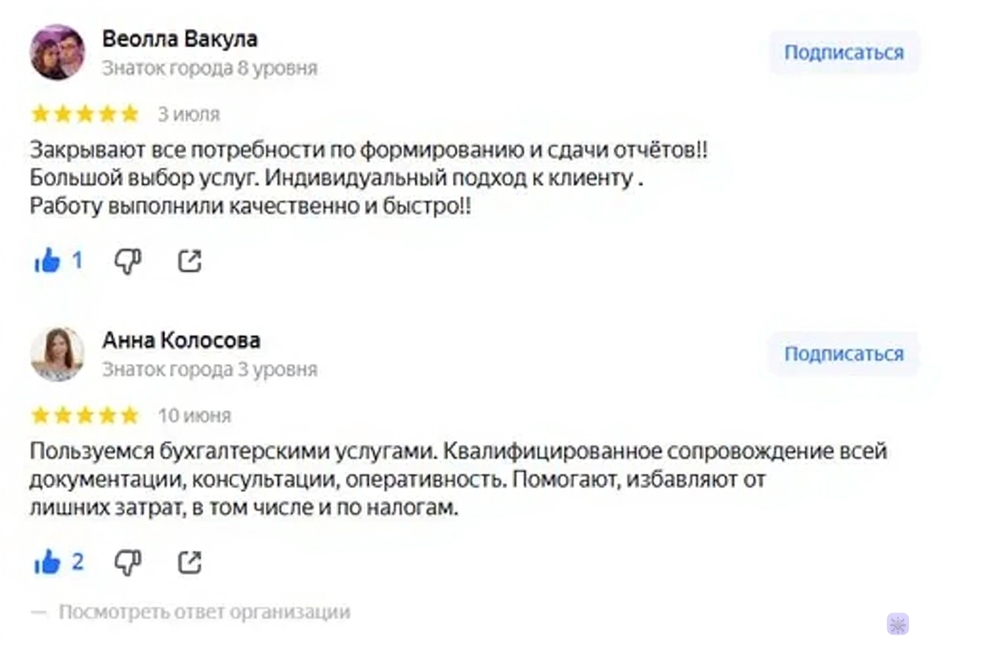The image size is (990, 648).
Task: Share Веолла Вакула's review
Action: [x=189, y=262]
